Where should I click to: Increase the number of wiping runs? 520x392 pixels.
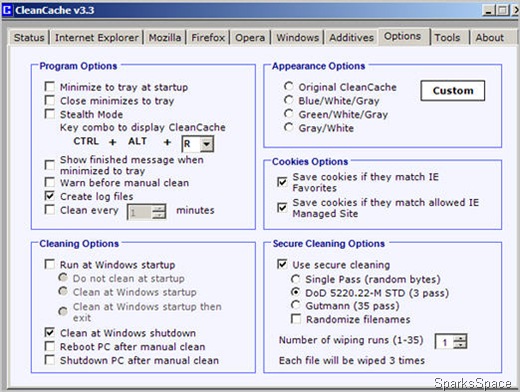point(460,338)
